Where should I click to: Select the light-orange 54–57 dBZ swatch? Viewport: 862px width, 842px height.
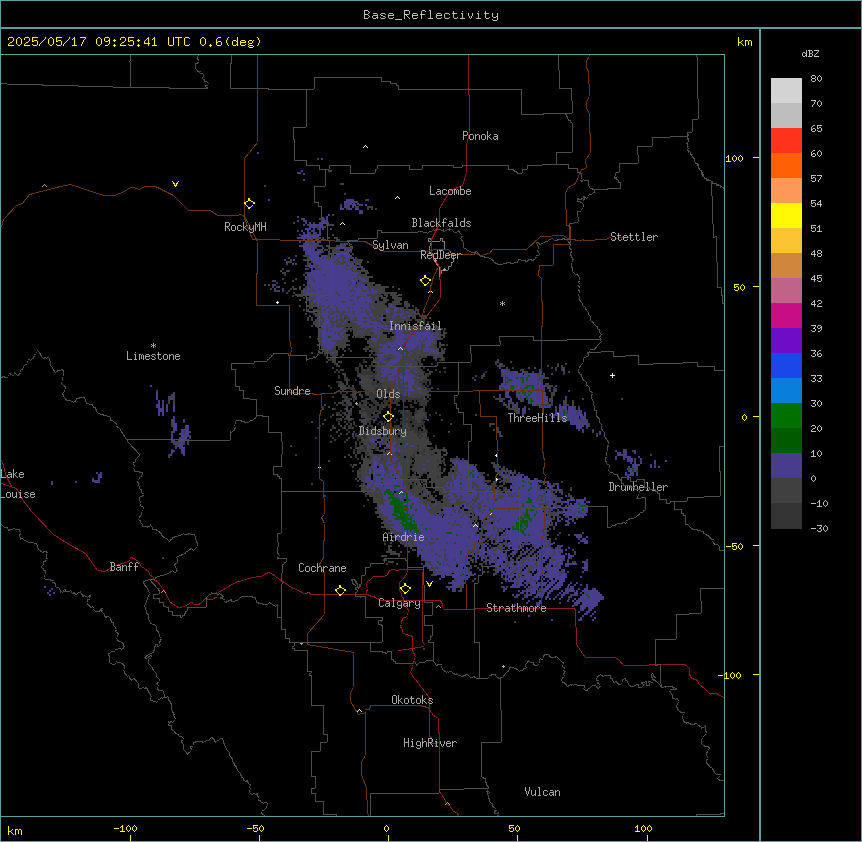pyautogui.click(x=786, y=191)
